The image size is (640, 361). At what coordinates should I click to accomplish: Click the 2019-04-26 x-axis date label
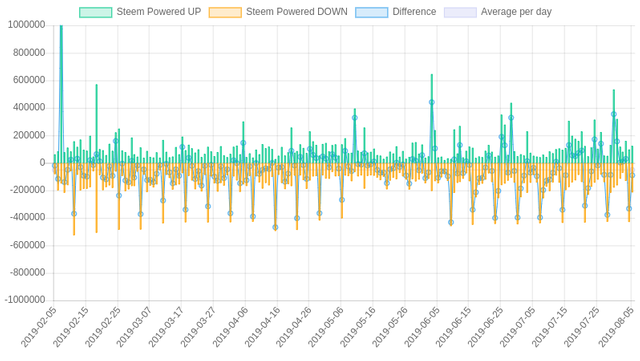point(293,328)
